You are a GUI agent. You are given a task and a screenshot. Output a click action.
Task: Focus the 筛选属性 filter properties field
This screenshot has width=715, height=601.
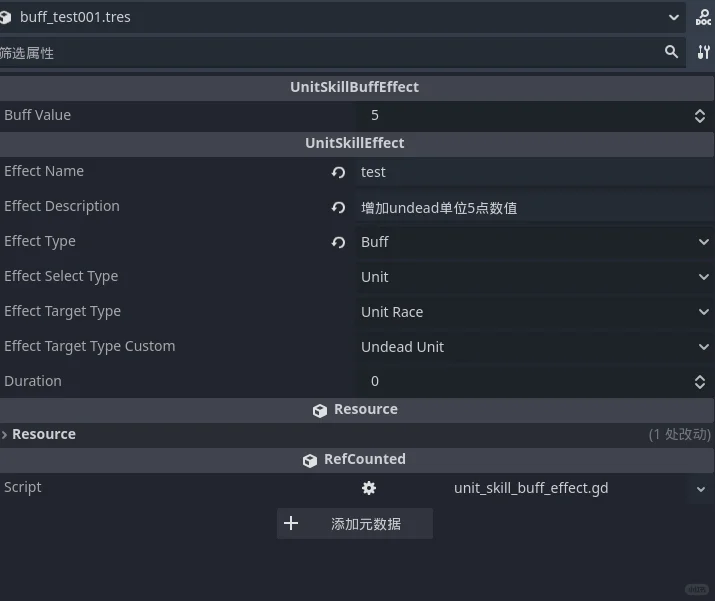(342, 52)
